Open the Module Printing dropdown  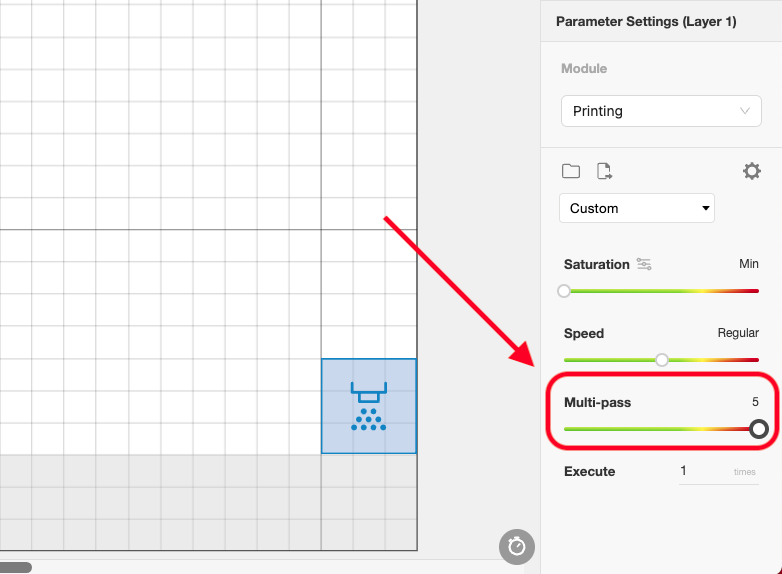[661, 111]
